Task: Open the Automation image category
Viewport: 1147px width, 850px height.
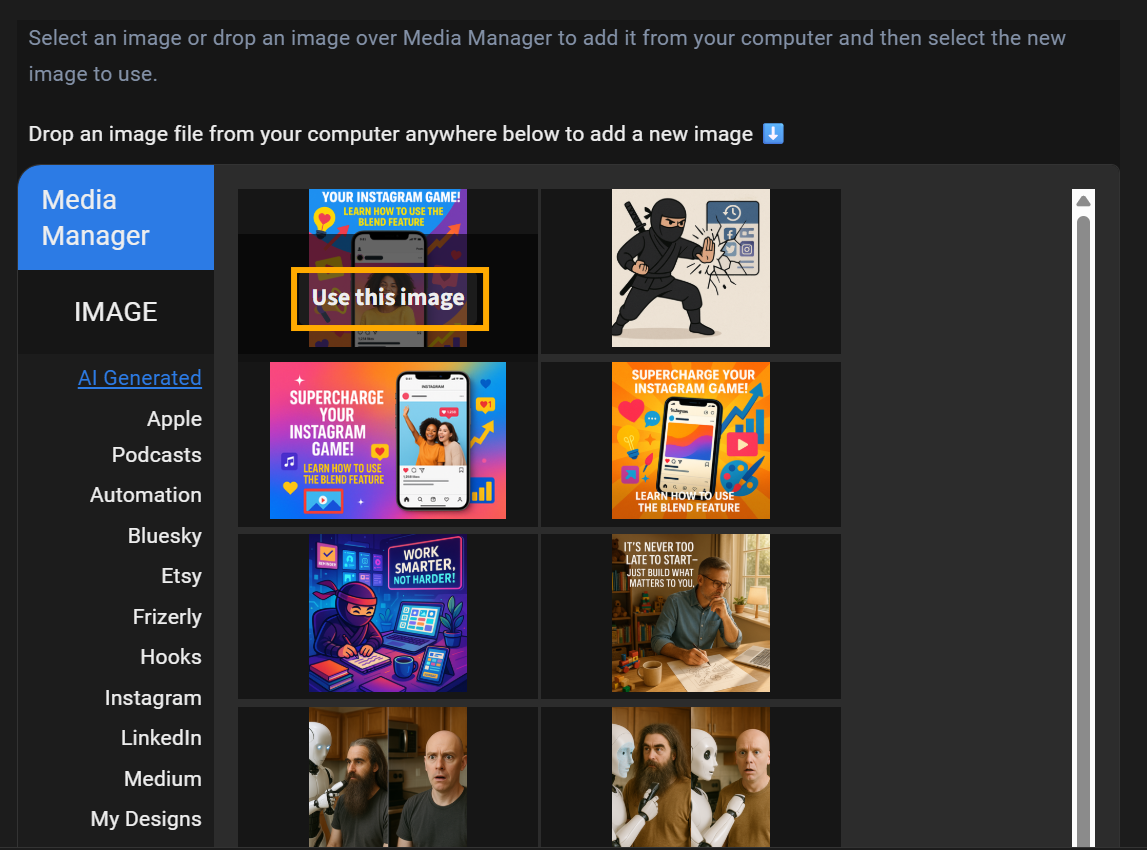Action: [146, 495]
